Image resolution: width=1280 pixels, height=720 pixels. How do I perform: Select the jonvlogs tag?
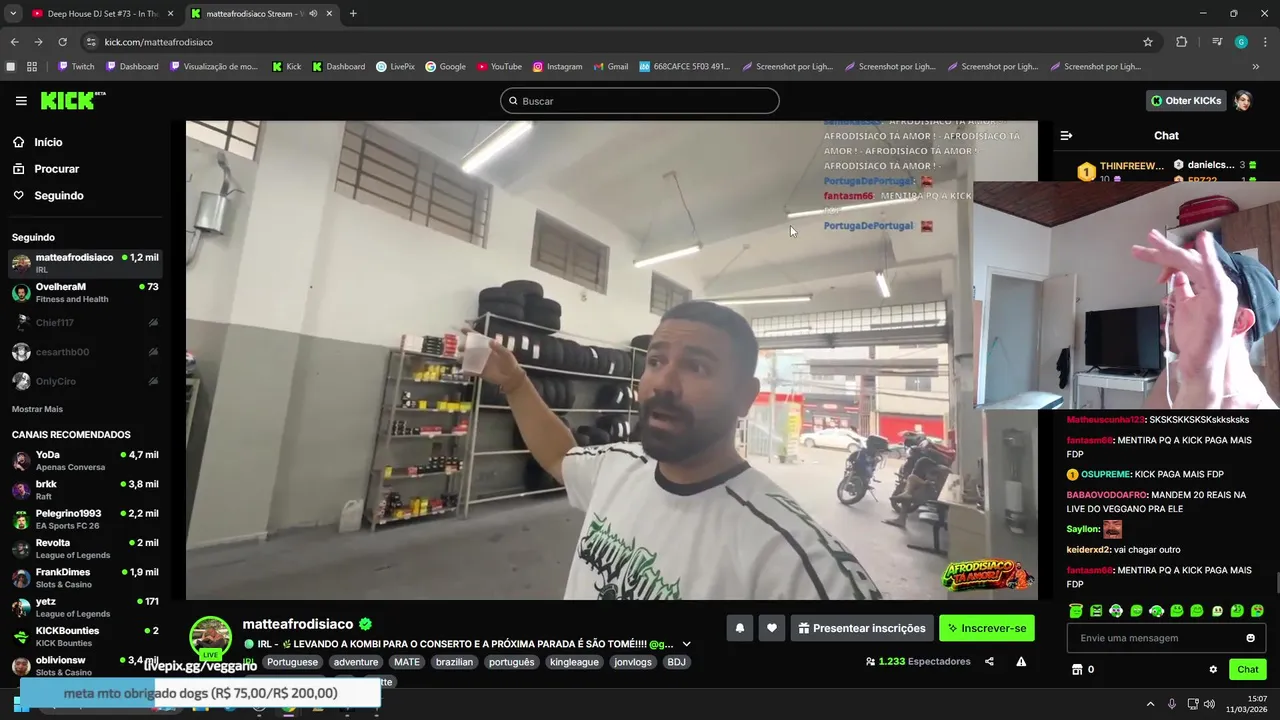point(633,662)
